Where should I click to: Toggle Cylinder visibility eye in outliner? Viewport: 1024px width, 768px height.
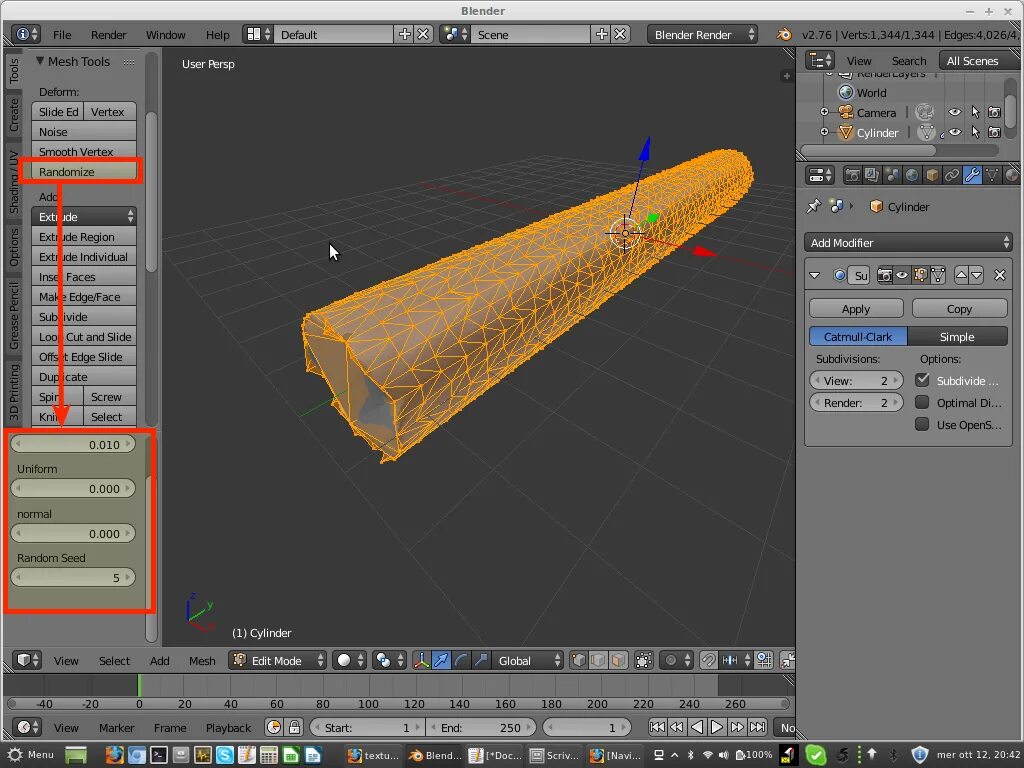tap(955, 133)
